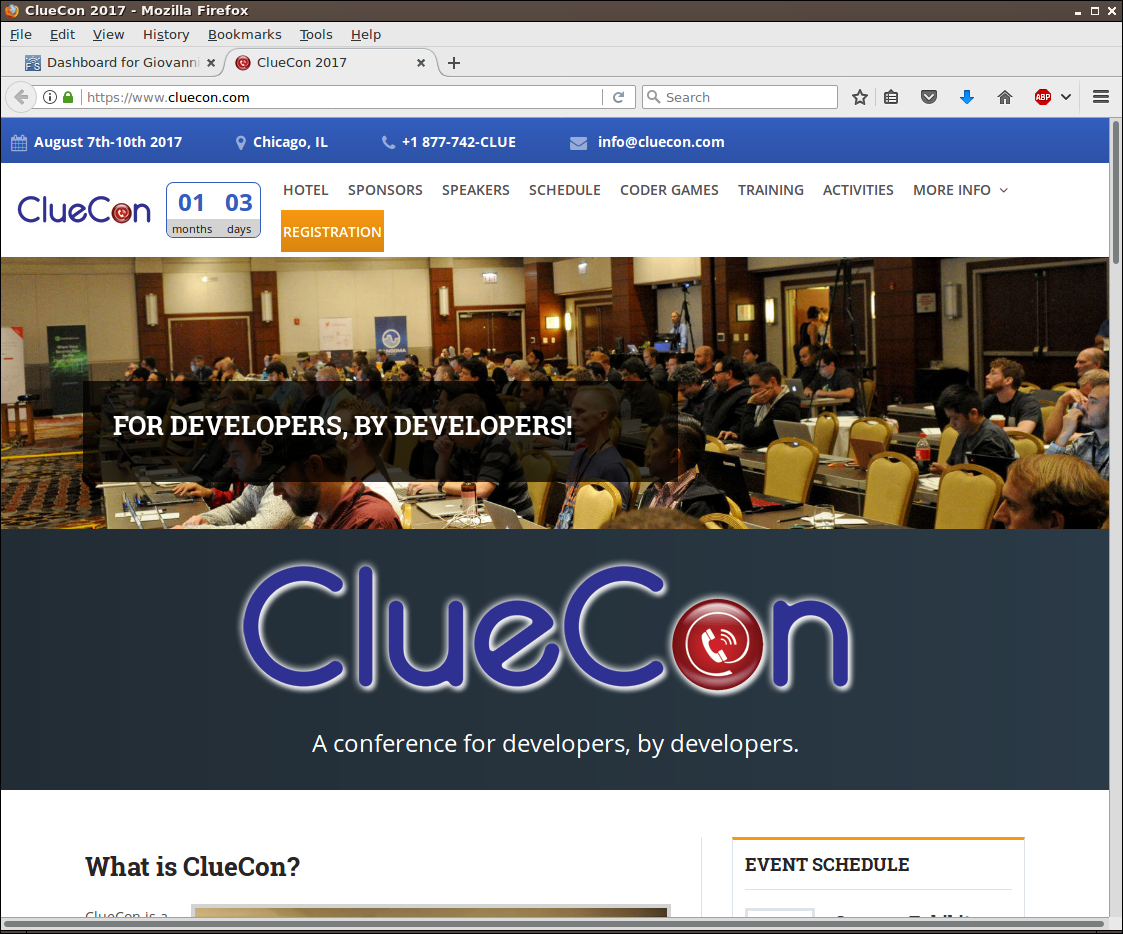Show your bookmarks list icon
Screen dimensions: 1123x934
pyautogui.click(x=891, y=97)
